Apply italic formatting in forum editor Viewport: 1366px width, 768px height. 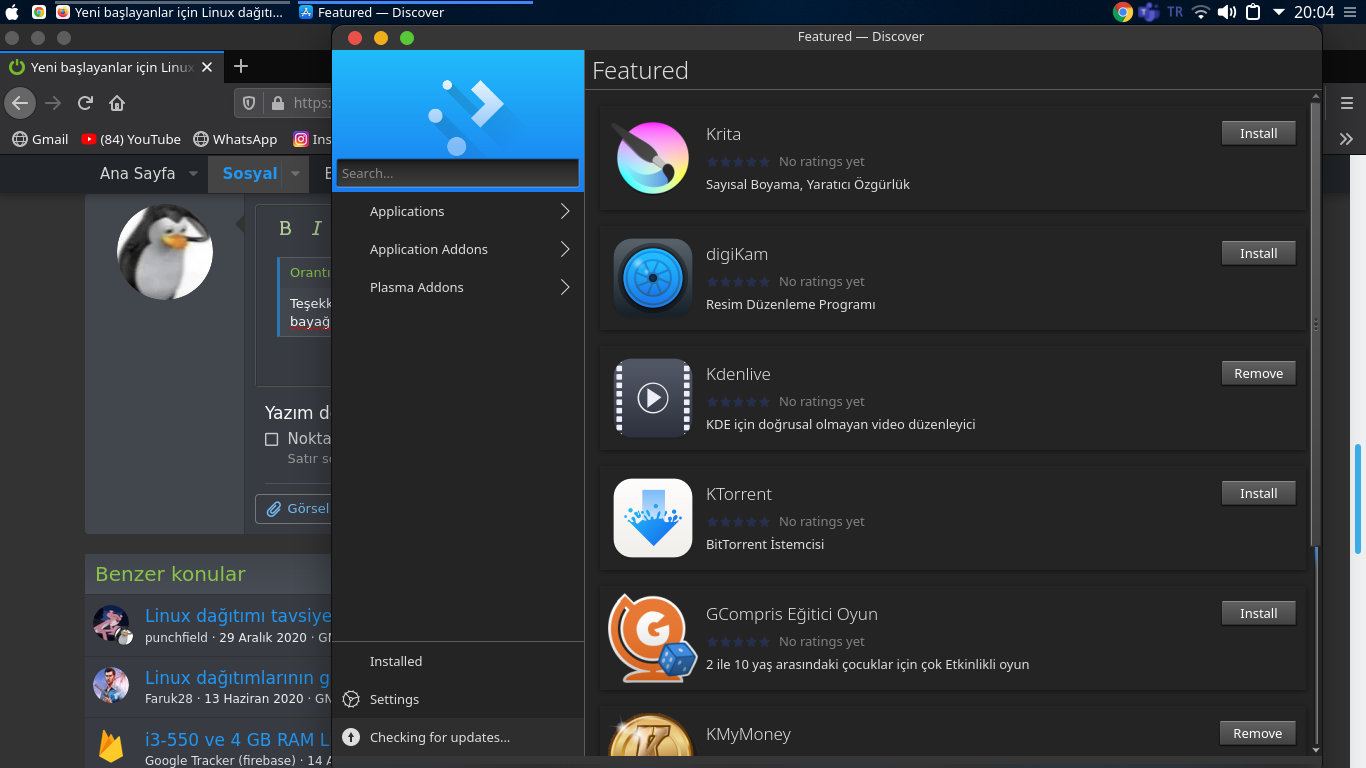click(x=316, y=228)
